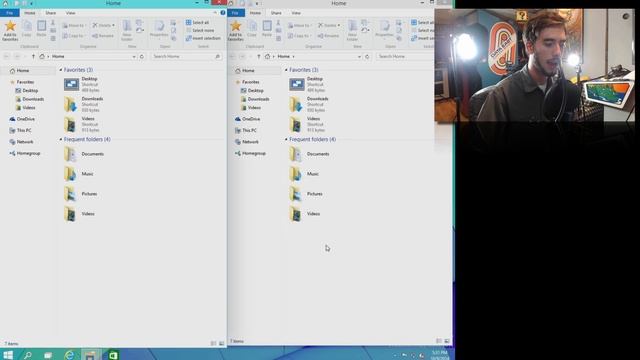
Task: Click Select all in left window ribbon
Action: pyautogui.click(x=198, y=22)
